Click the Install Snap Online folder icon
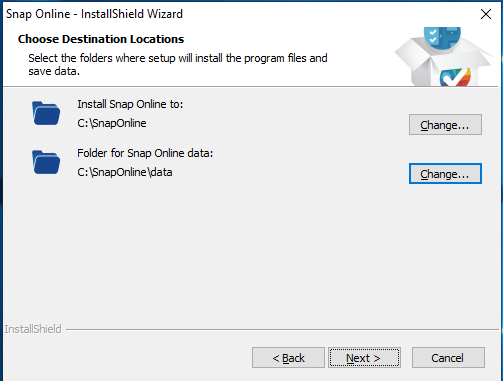Image resolution: width=503 pixels, height=381 pixels. click(x=46, y=113)
